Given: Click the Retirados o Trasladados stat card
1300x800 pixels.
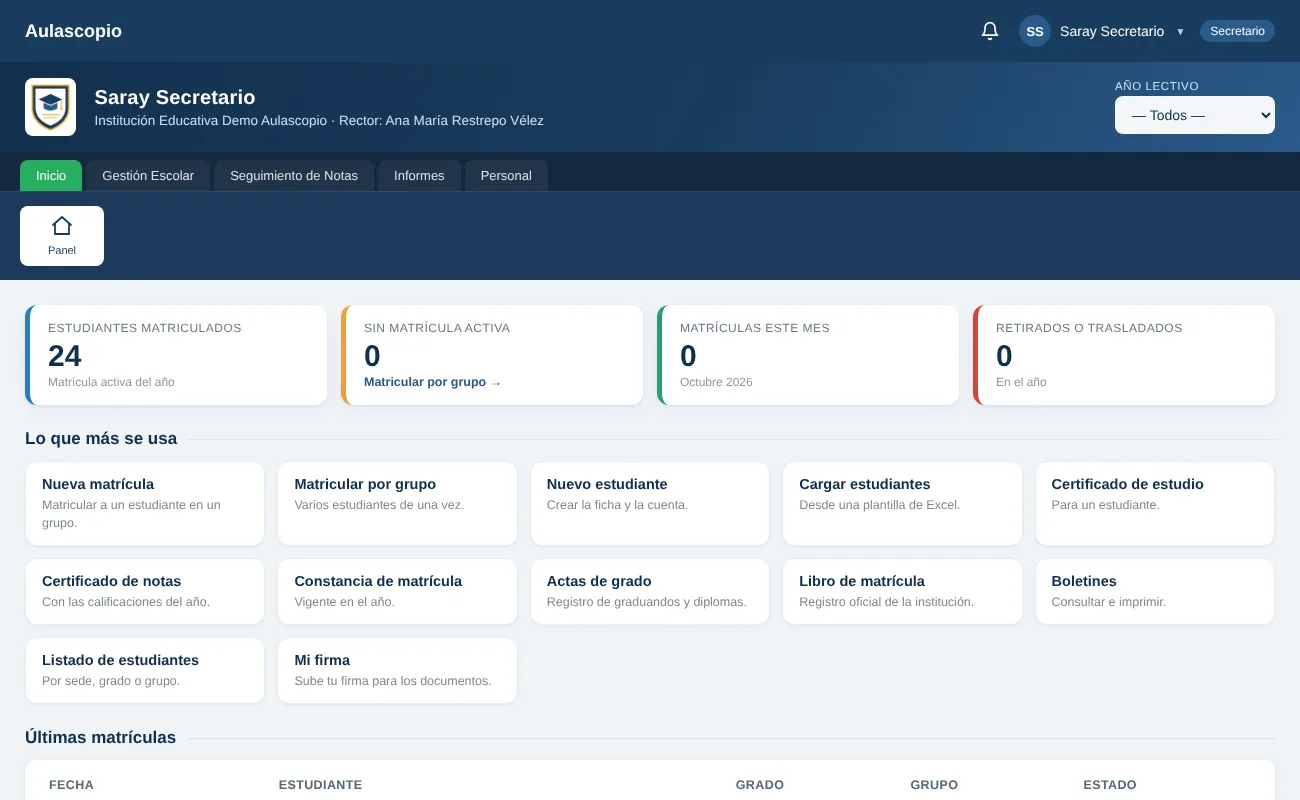Looking at the screenshot, I should pos(1124,355).
